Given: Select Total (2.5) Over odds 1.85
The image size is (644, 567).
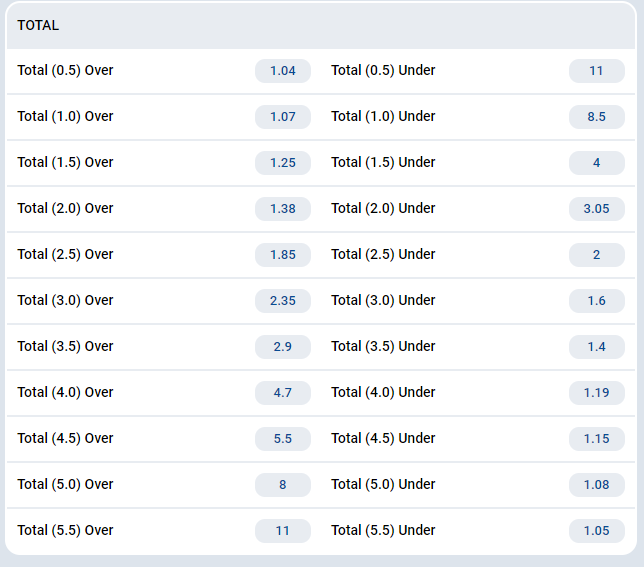Looking at the screenshot, I should pos(282,255).
